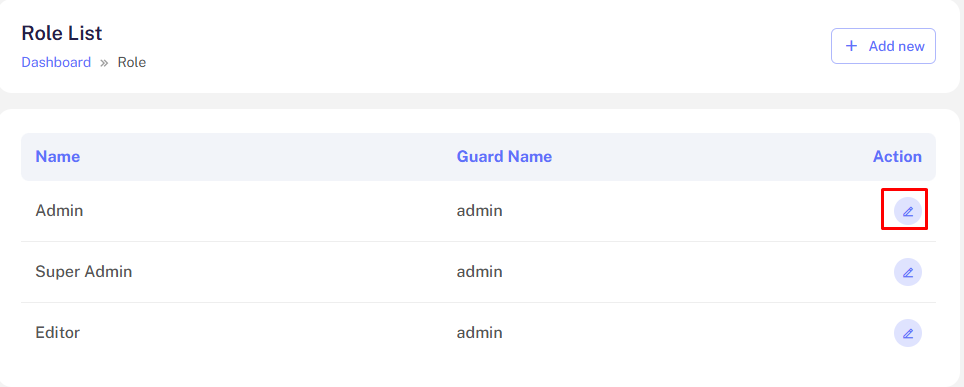The height and width of the screenshot is (387, 964).
Task: Select the Guard Name column header
Action: pos(504,157)
